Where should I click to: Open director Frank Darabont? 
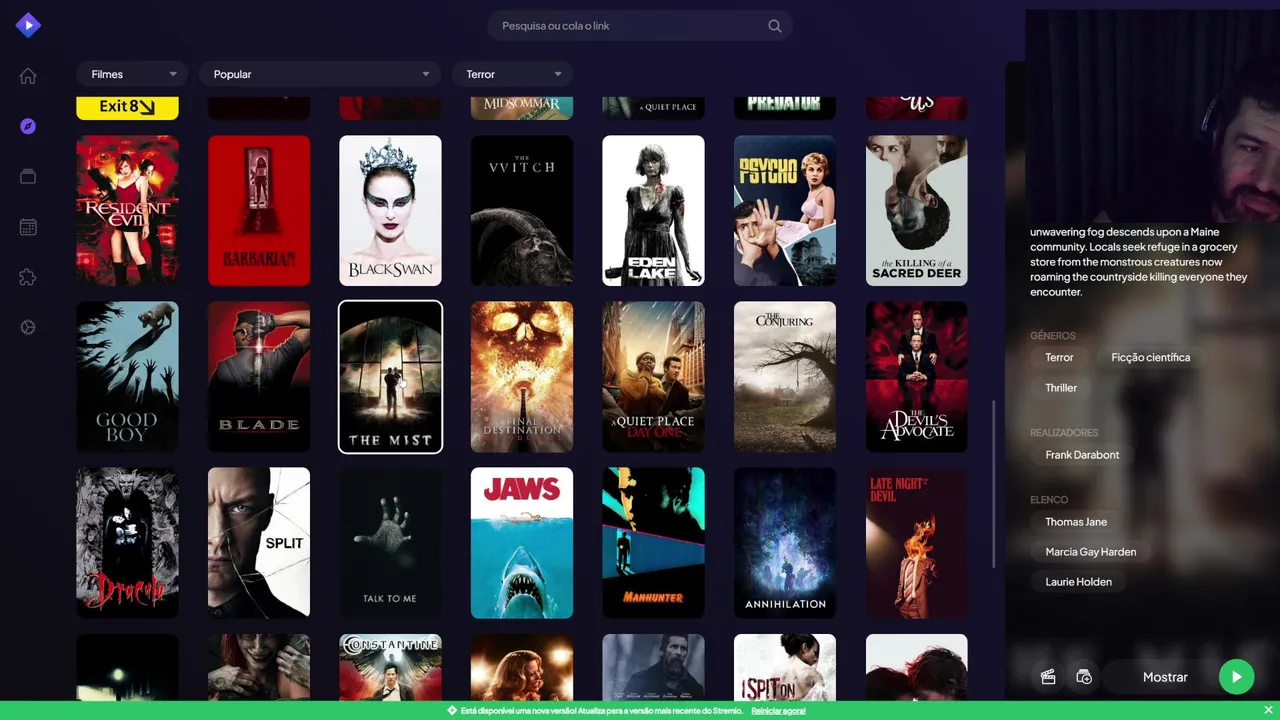(x=1082, y=455)
